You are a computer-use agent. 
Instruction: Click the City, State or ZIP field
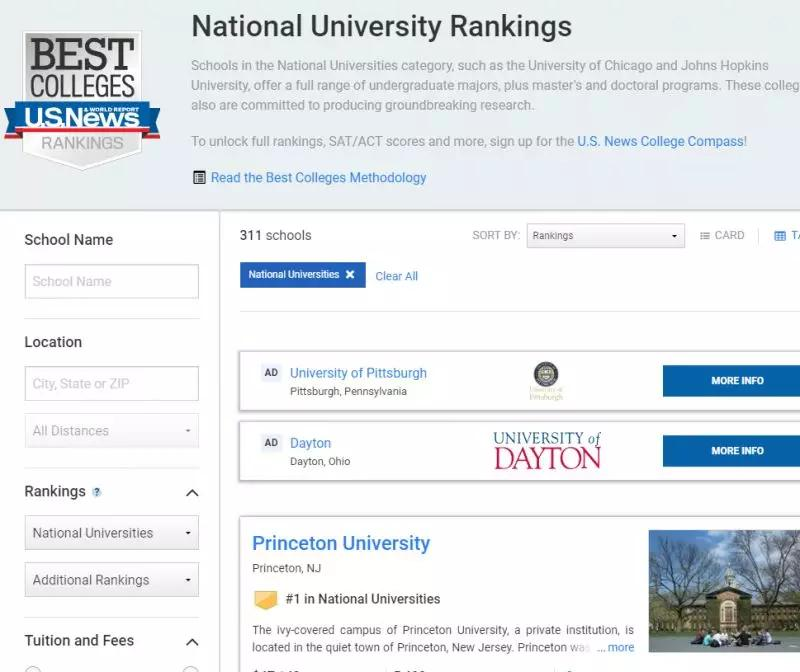[x=112, y=383]
